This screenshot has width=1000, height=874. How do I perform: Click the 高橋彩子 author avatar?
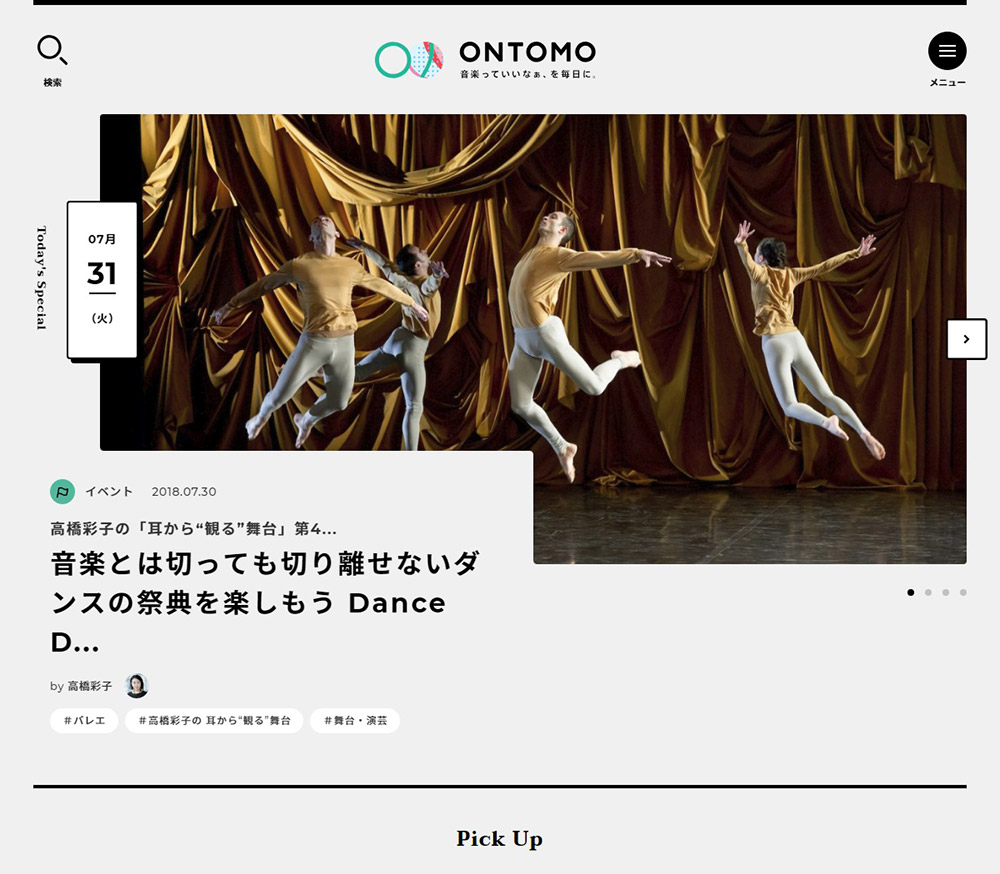pos(136,686)
